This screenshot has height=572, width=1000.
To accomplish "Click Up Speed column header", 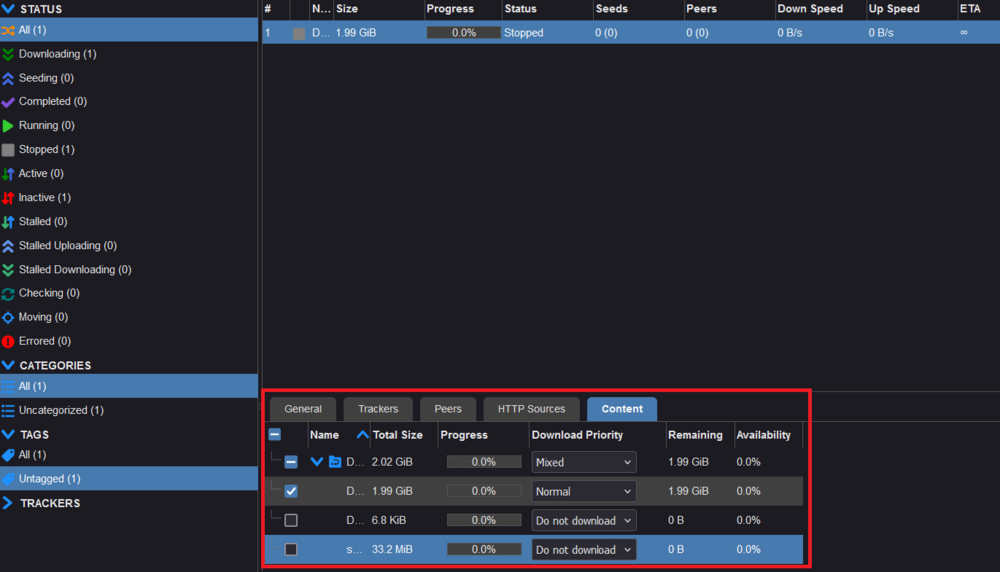I will [911, 9].
